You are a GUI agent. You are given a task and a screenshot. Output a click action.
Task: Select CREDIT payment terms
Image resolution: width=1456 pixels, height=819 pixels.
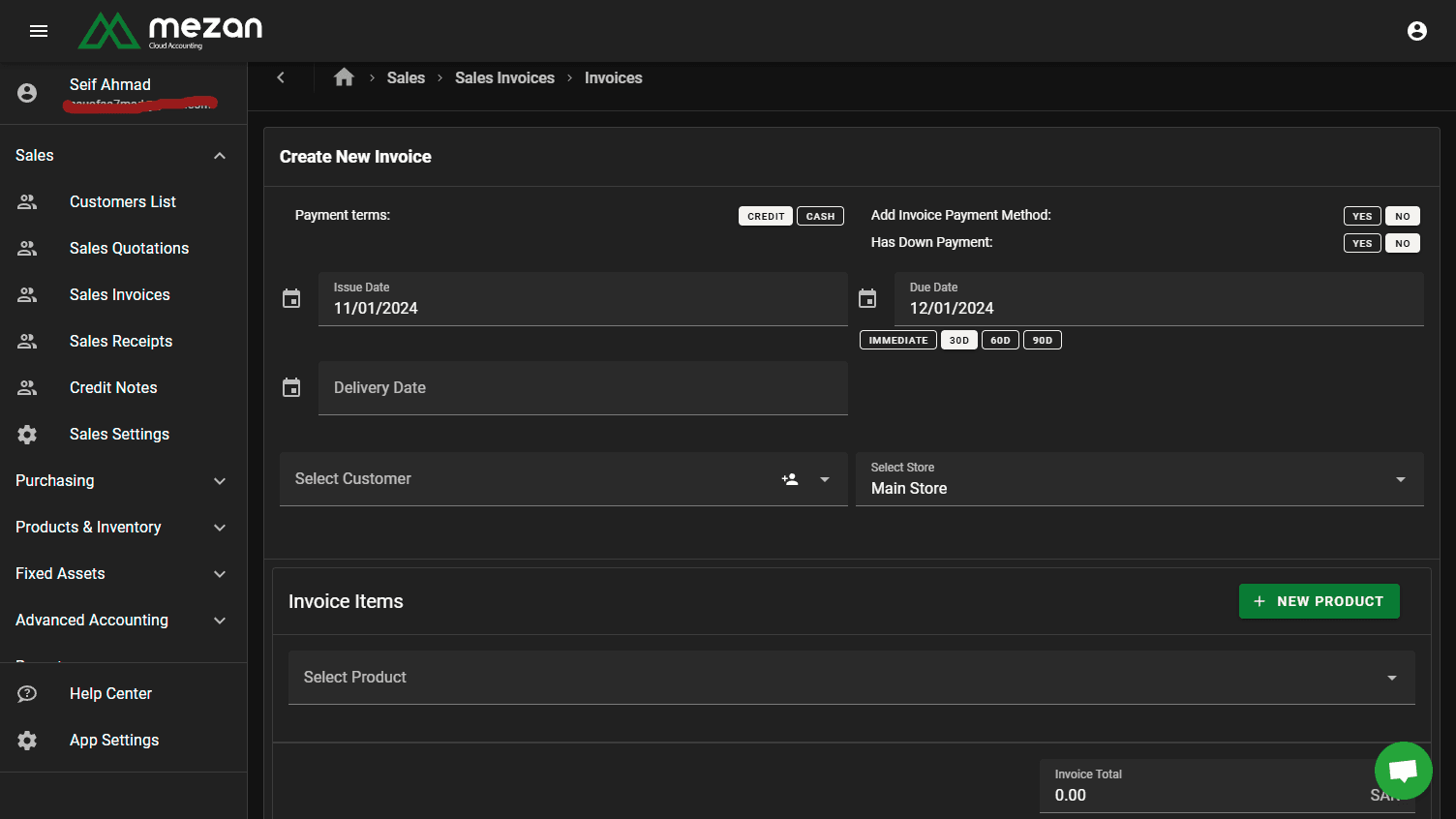pyautogui.click(x=766, y=216)
